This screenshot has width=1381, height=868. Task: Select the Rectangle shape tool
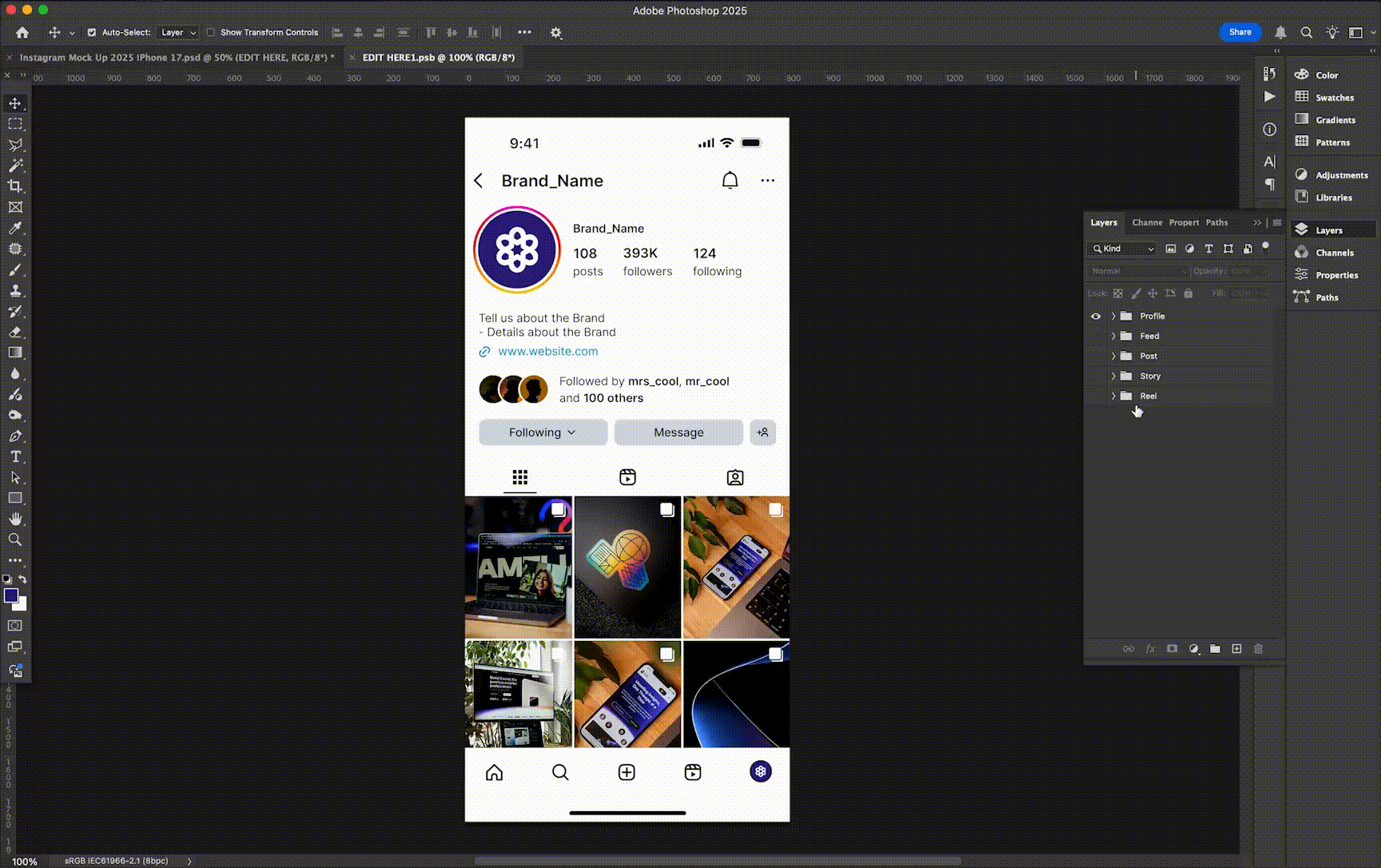[x=15, y=499]
